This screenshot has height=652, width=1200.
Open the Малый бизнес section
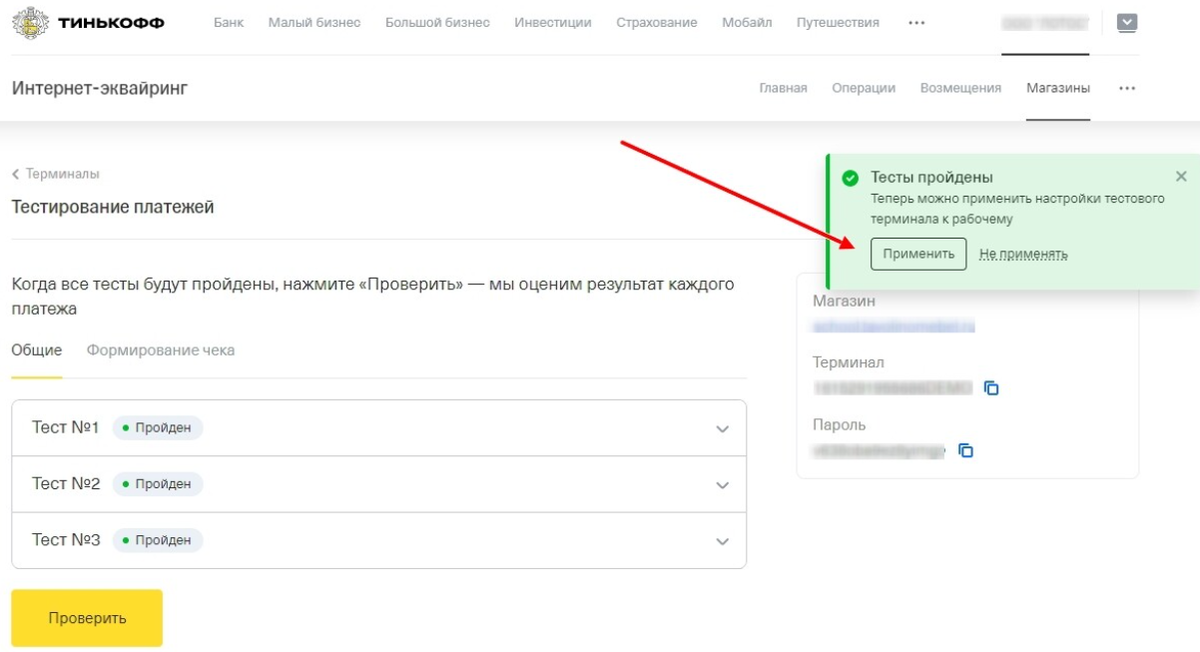(314, 22)
